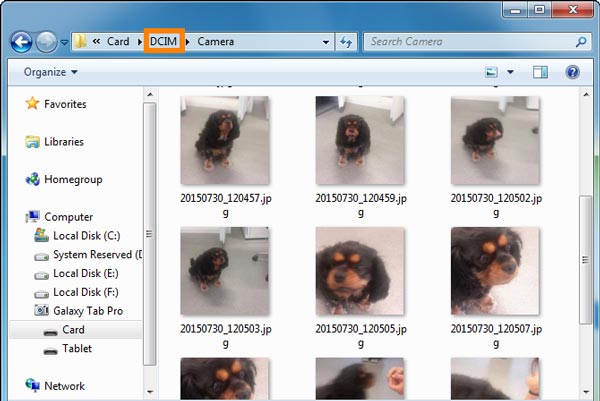
Task: Select Computer in the navigation pane
Action: 68,217
